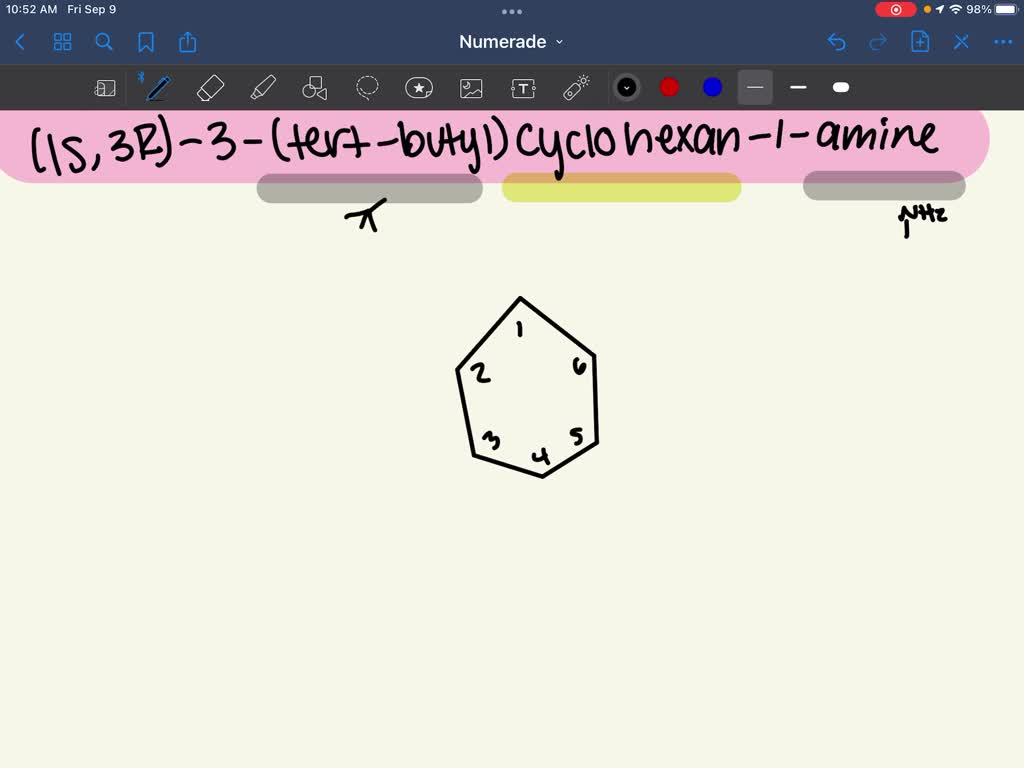
Task: Expand the black color options chevron
Action: click(x=627, y=88)
